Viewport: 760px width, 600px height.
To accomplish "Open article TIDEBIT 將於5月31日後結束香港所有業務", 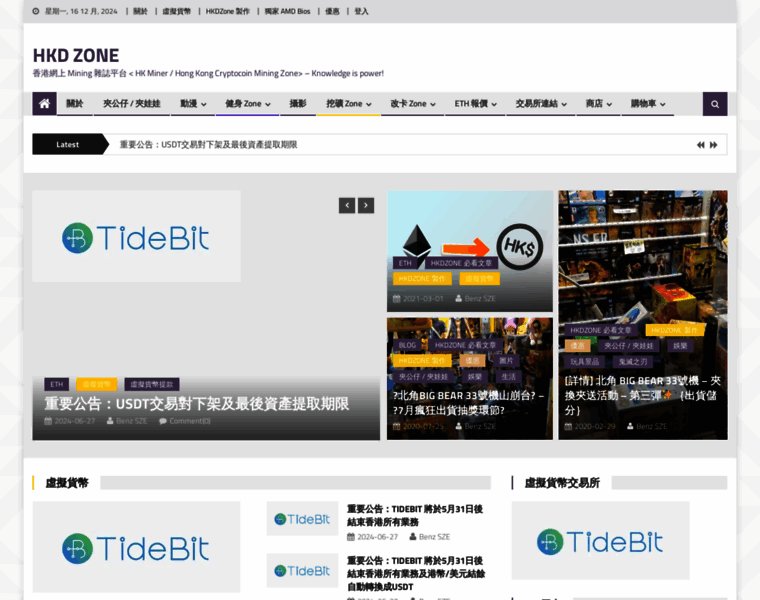I will click(415, 515).
